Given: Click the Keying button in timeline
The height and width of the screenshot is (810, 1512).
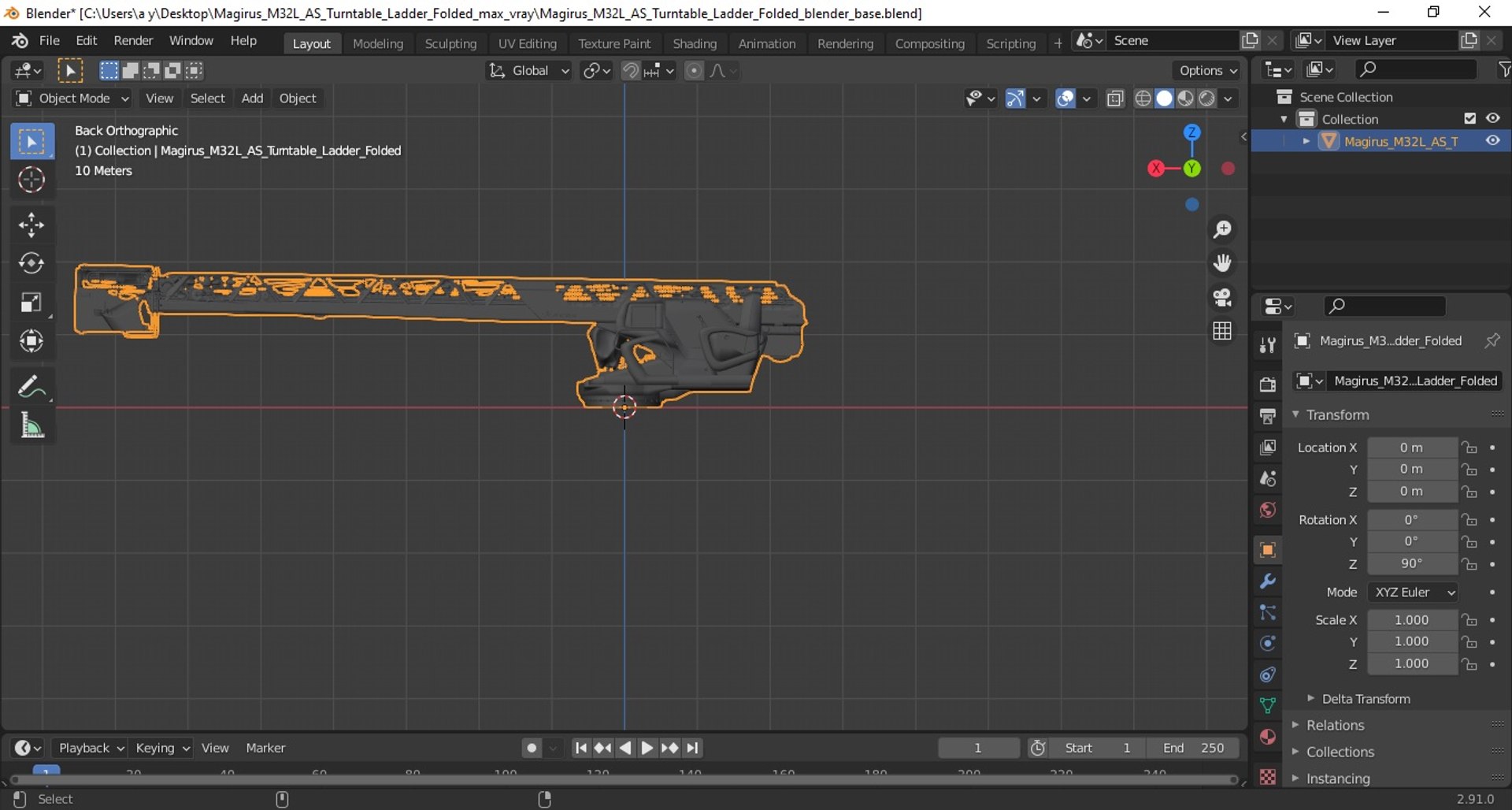Looking at the screenshot, I should (161, 748).
